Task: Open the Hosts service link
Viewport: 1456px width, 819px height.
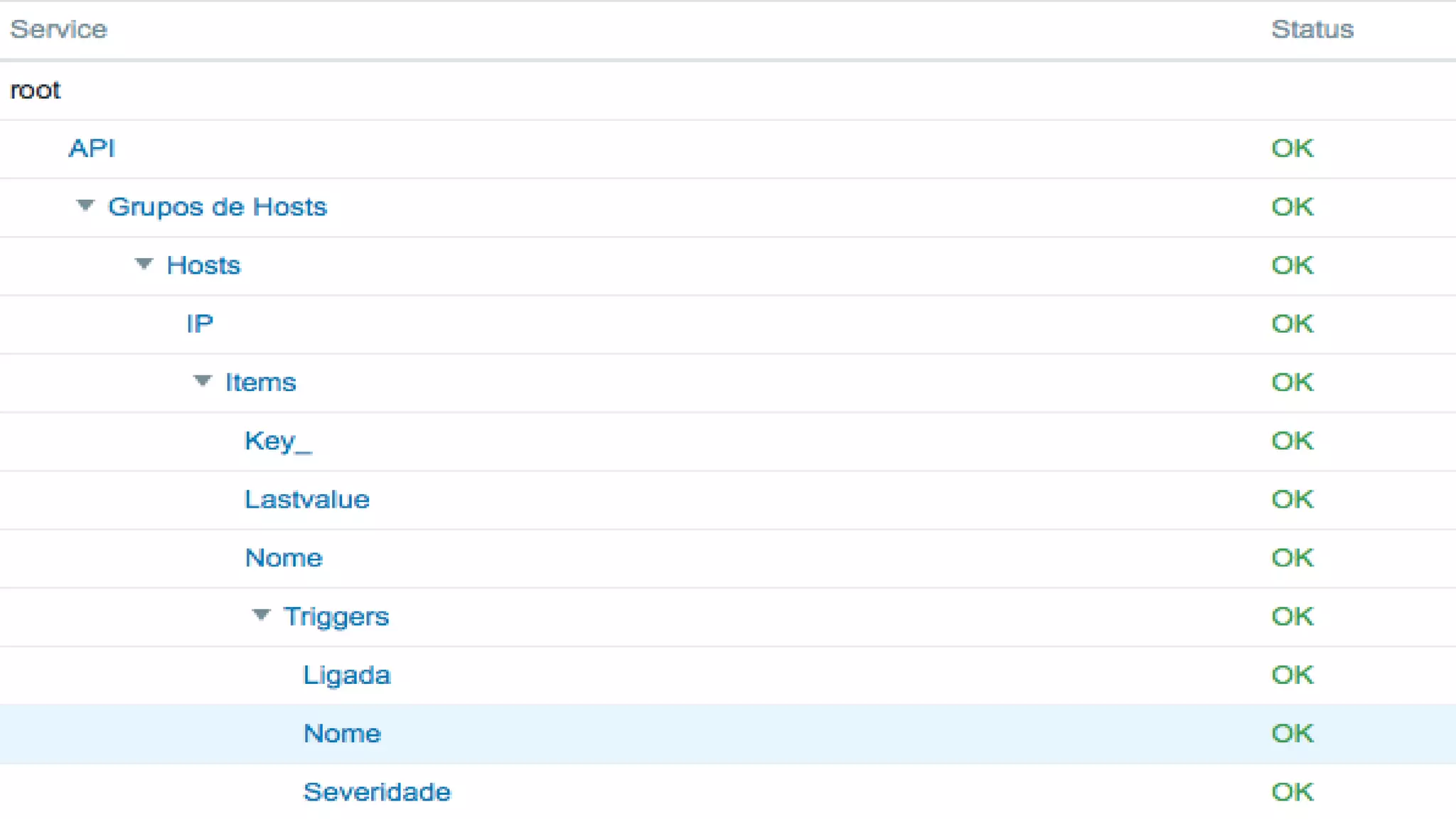Action: [203, 265]
